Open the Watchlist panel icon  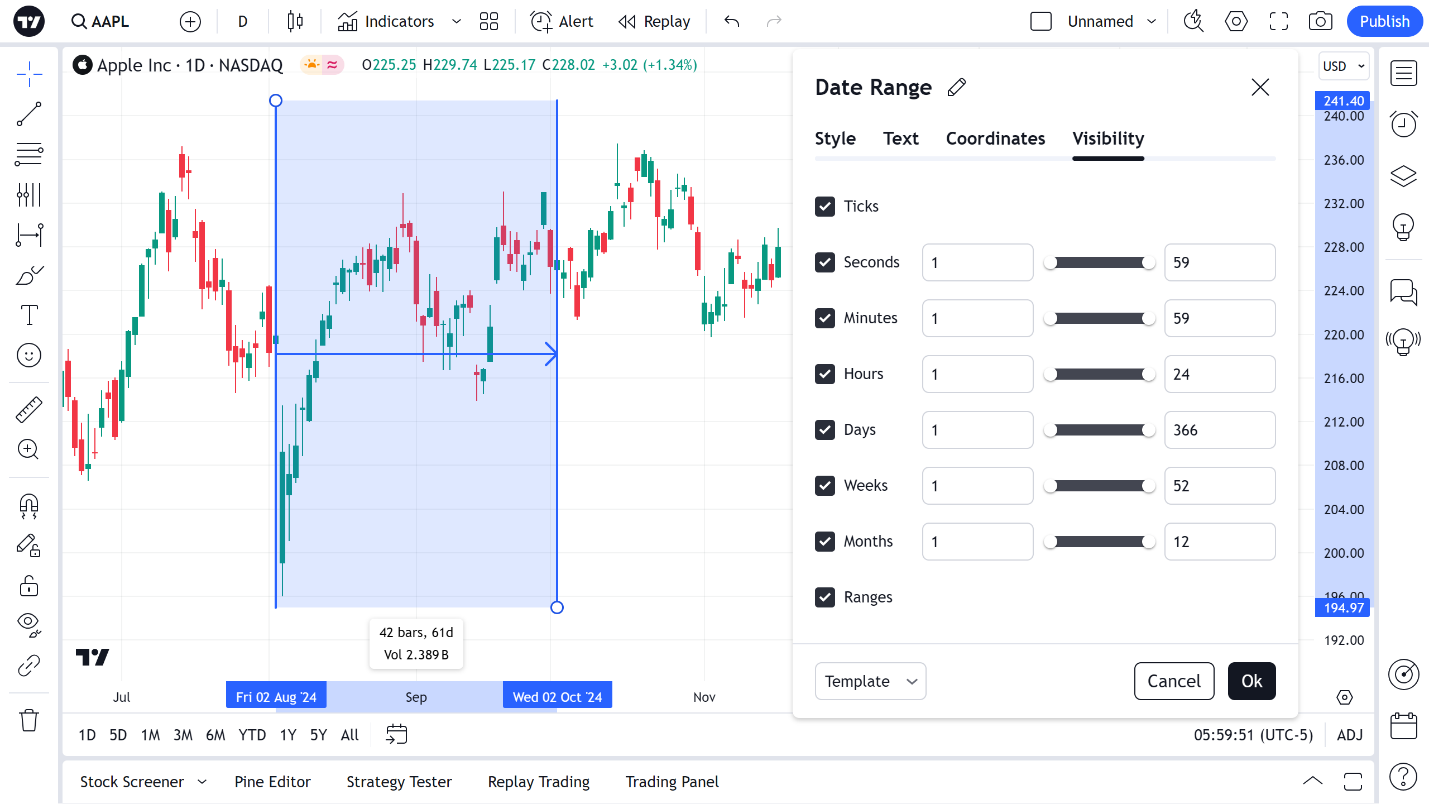(1404, 73)
